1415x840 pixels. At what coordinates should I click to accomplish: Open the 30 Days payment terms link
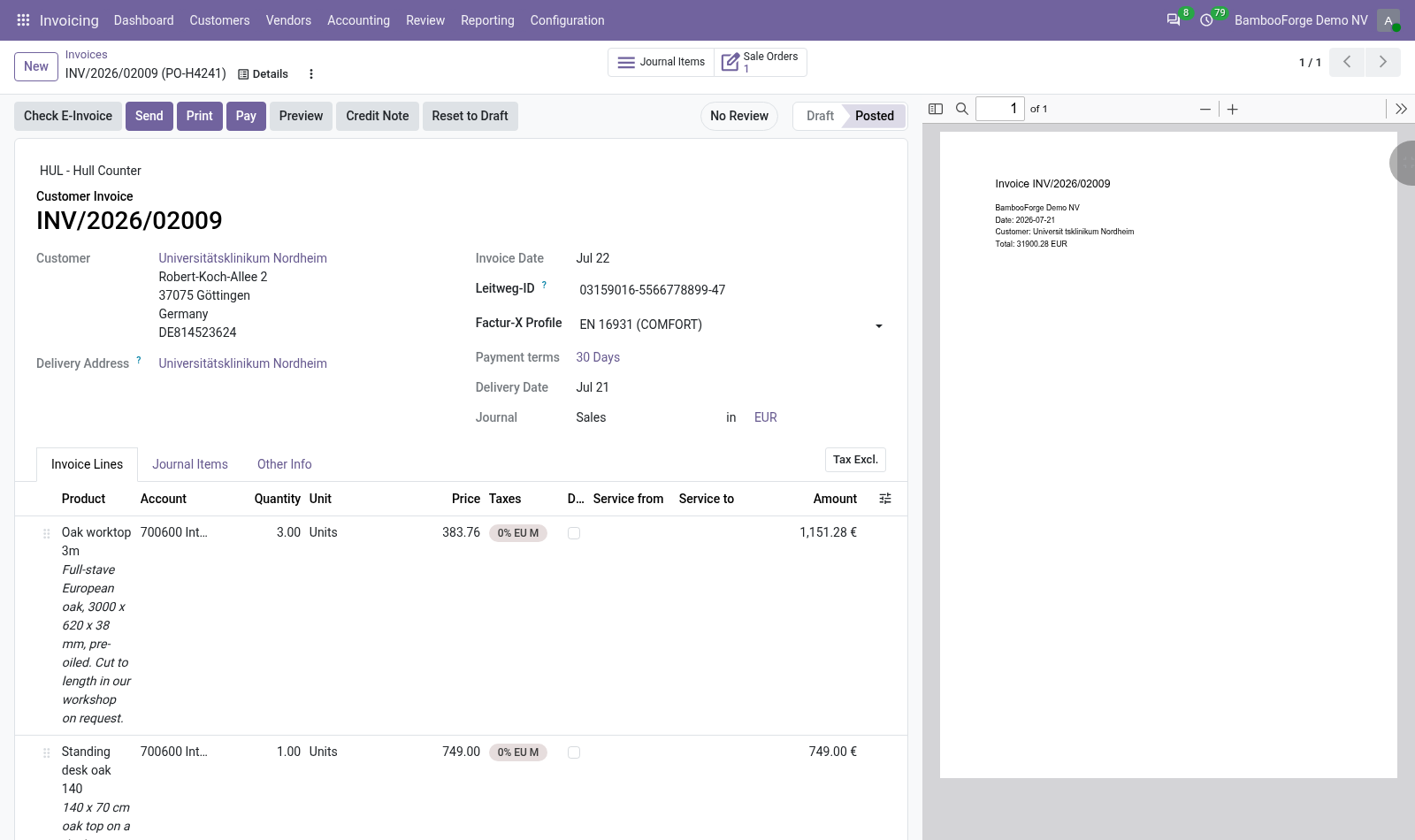(x=598, y=357)
